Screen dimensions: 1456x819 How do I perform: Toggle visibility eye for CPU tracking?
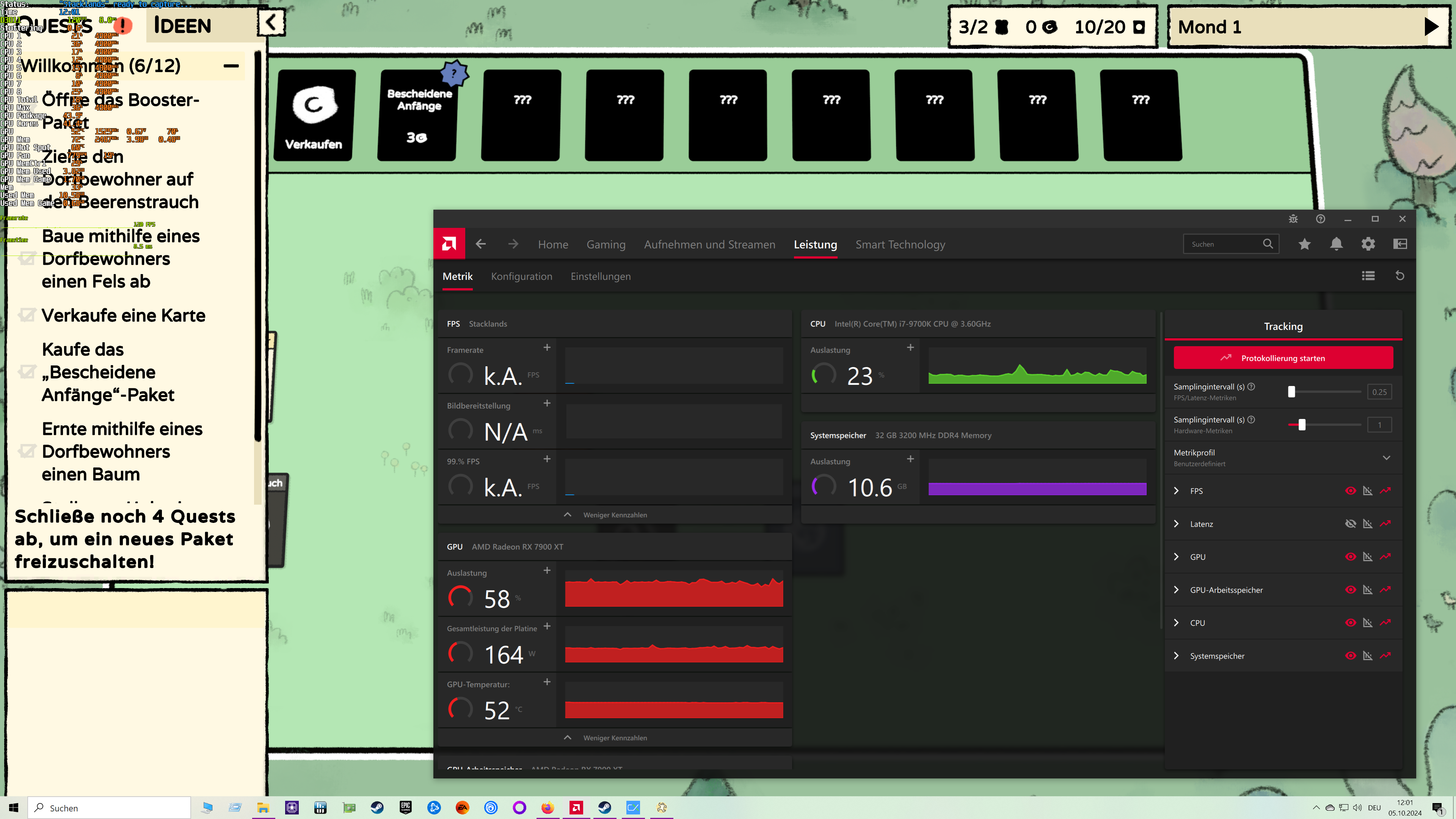click(1350, 623)
